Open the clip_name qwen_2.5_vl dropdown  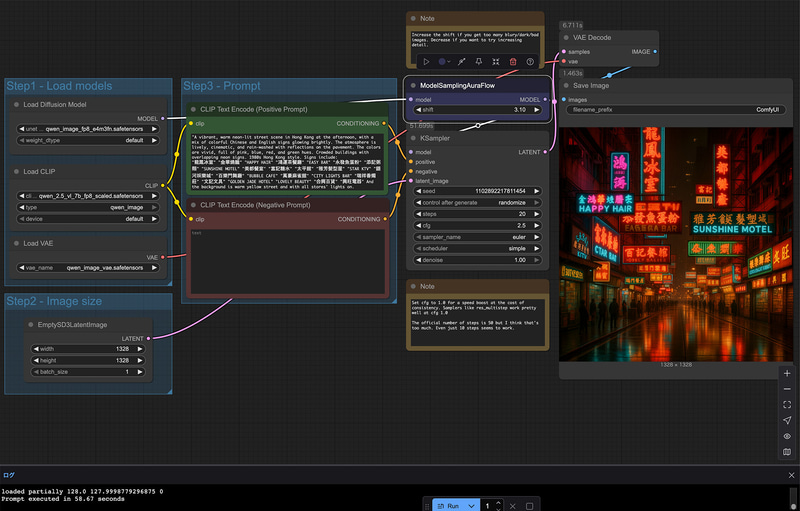88,196
